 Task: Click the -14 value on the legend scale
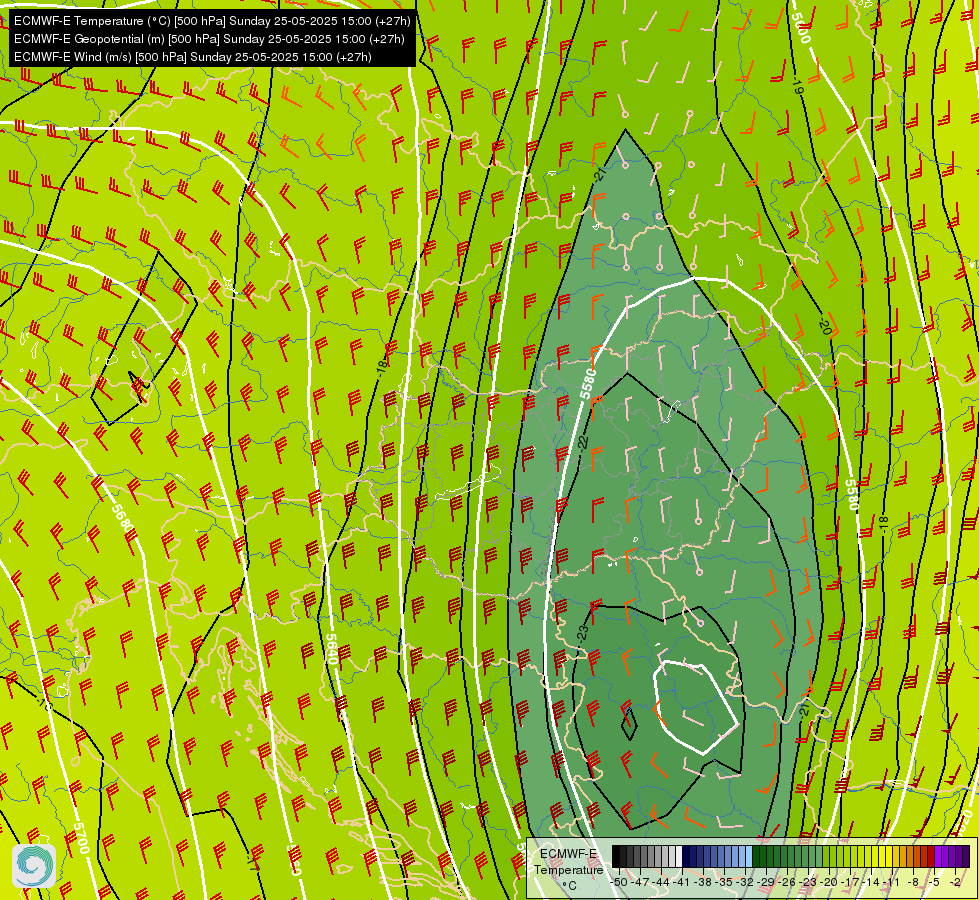871,882
